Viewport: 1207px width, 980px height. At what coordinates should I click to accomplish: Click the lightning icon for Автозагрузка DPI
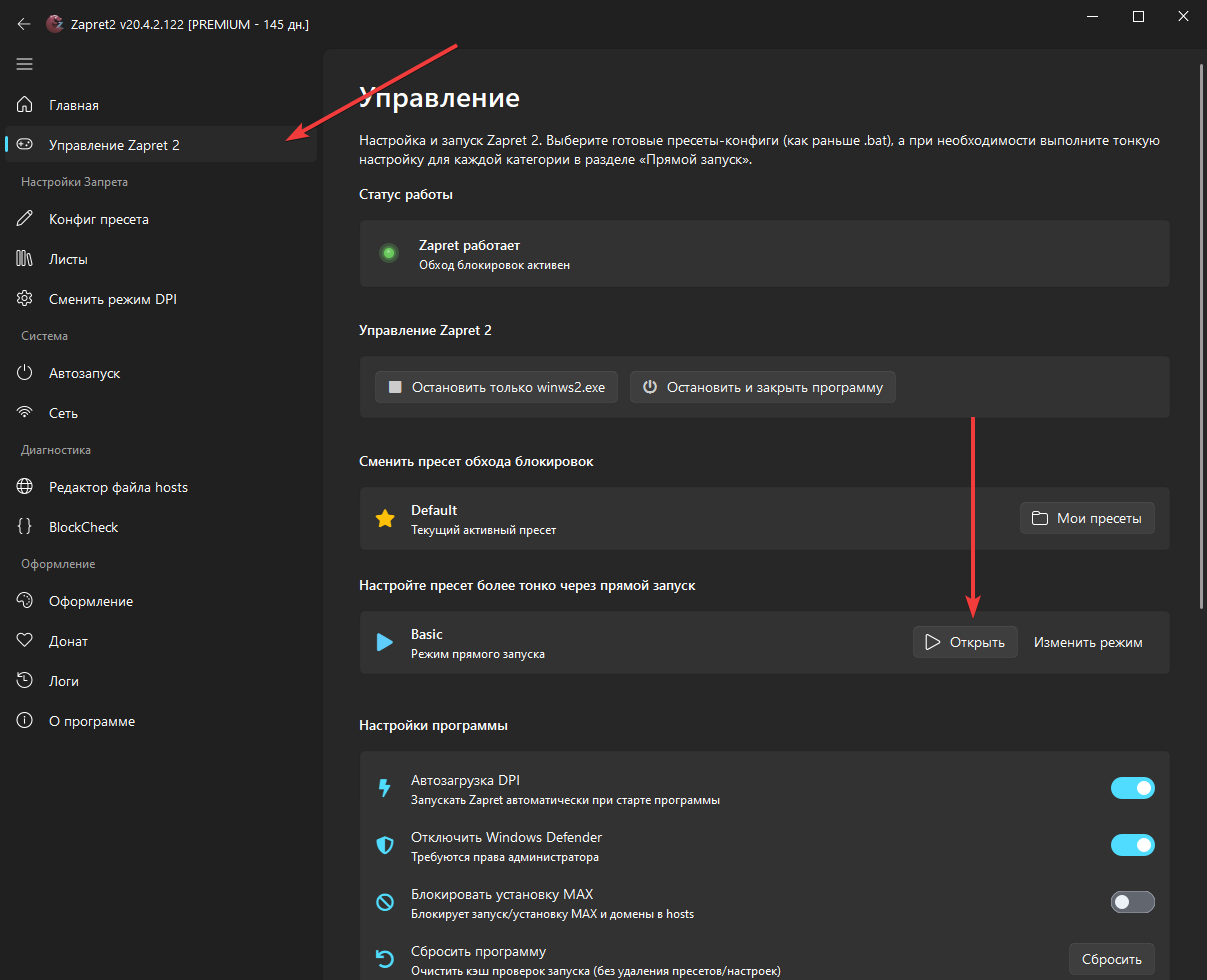(385, 789)
